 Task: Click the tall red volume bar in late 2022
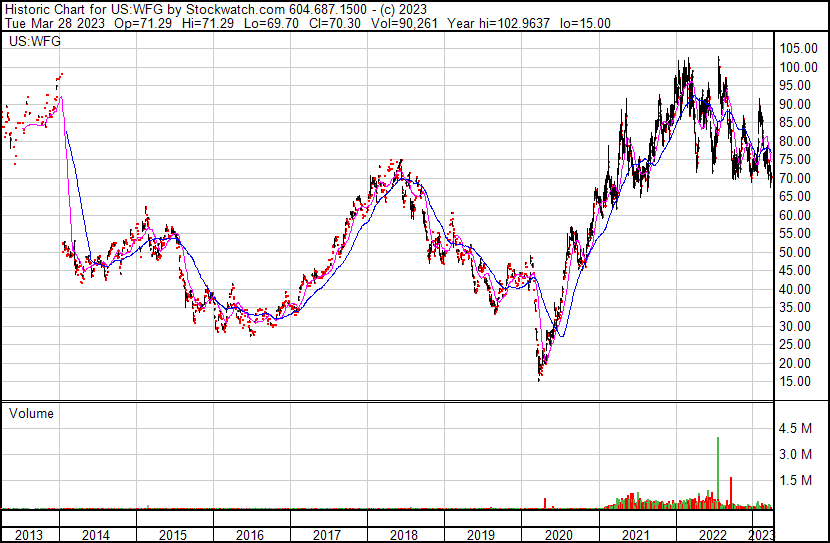[732, 492]
